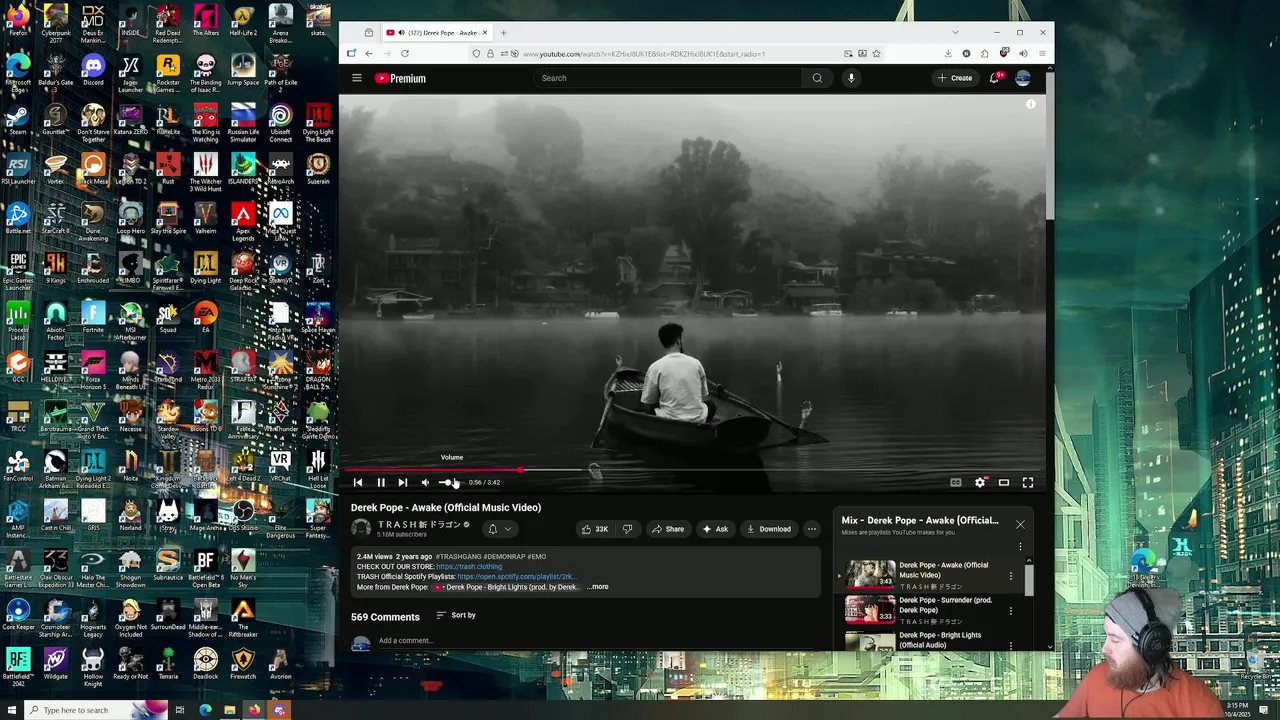
Task: Open a new browser tab
Action: pyautogui.click(x=503, y=33)
